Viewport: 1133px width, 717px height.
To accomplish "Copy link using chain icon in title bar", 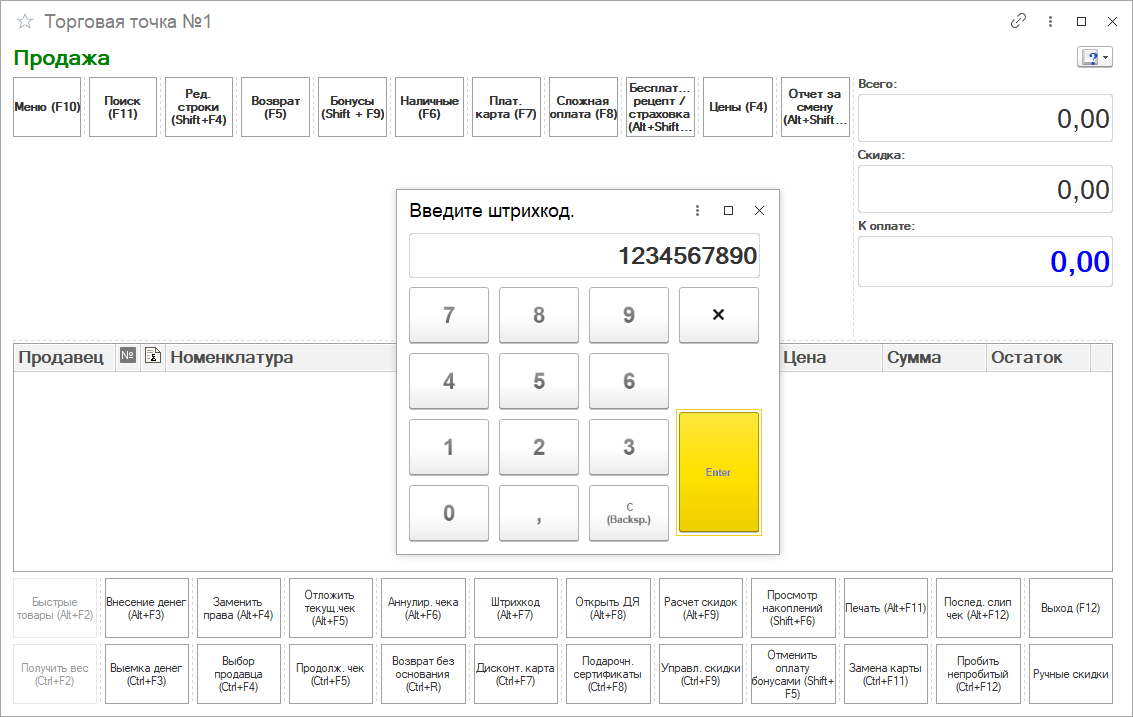I will click(1018, 21).
